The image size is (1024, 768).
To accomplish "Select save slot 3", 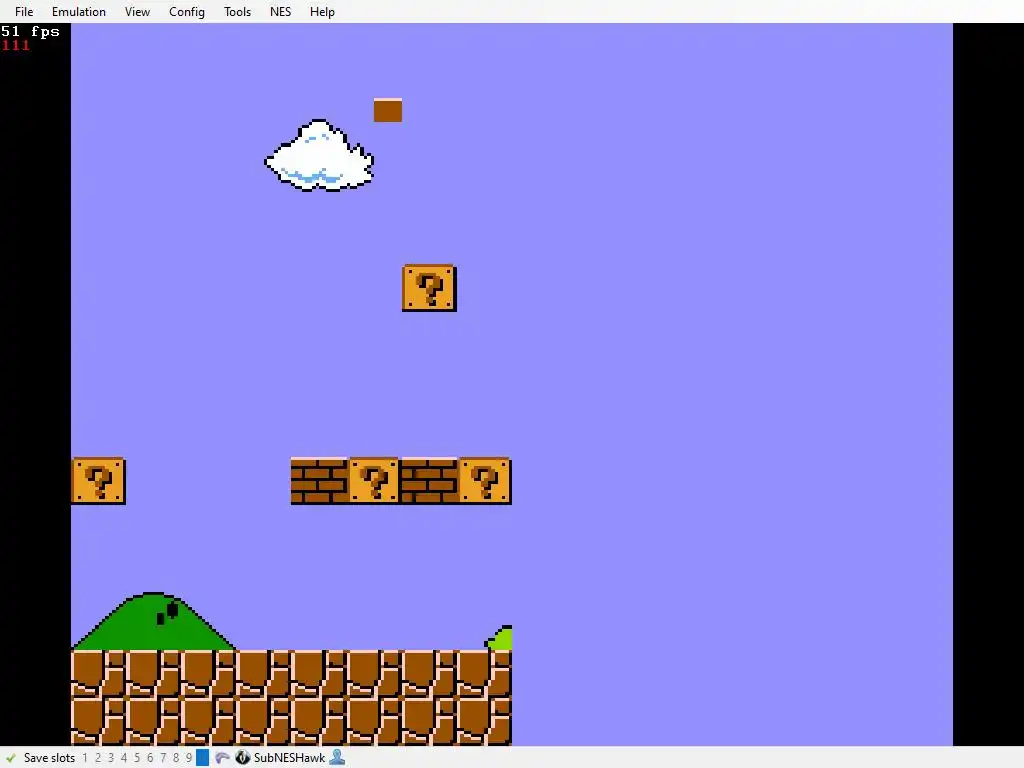I will point(111,758).
